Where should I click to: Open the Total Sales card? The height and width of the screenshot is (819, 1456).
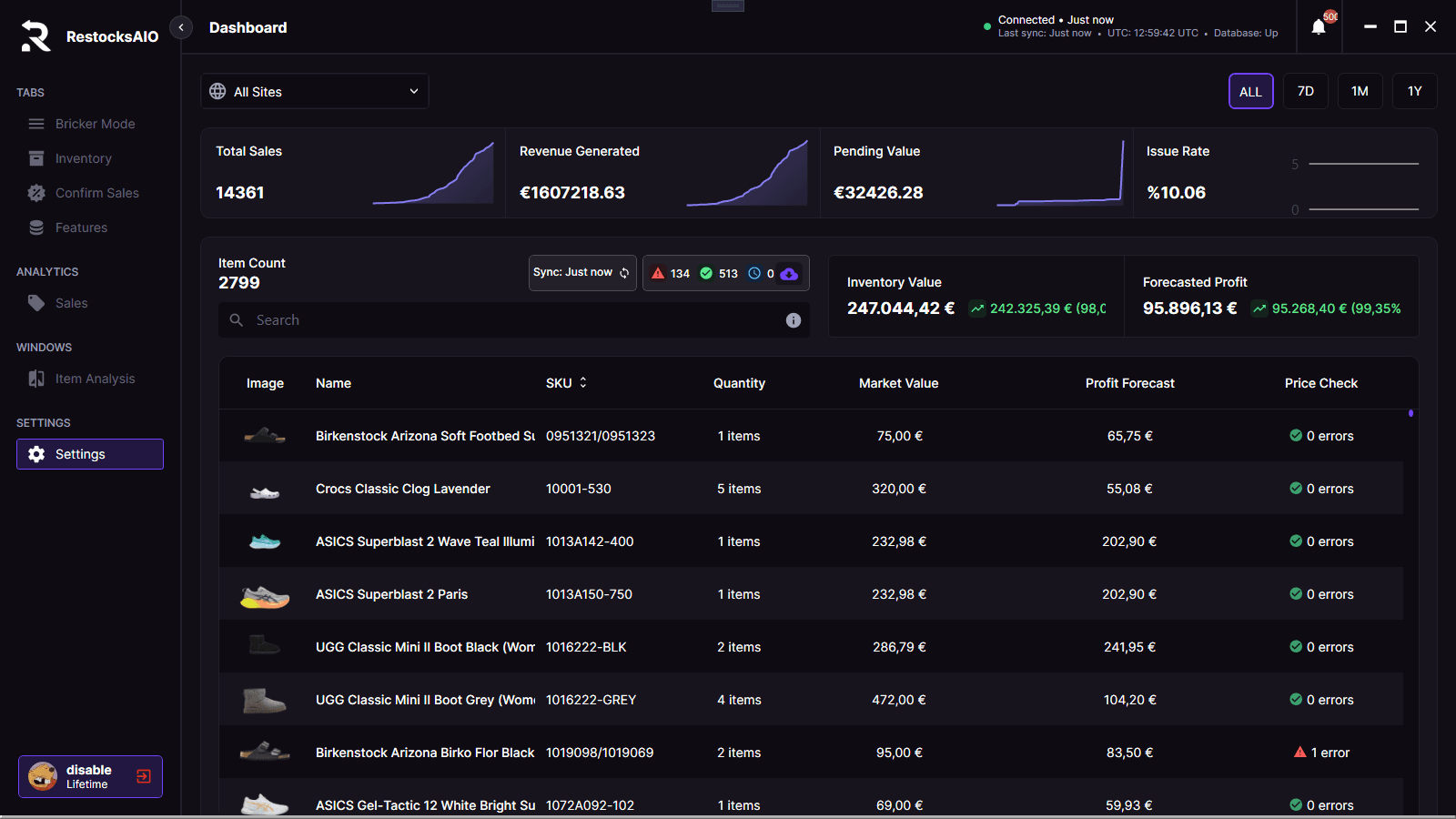coord(353,173)
